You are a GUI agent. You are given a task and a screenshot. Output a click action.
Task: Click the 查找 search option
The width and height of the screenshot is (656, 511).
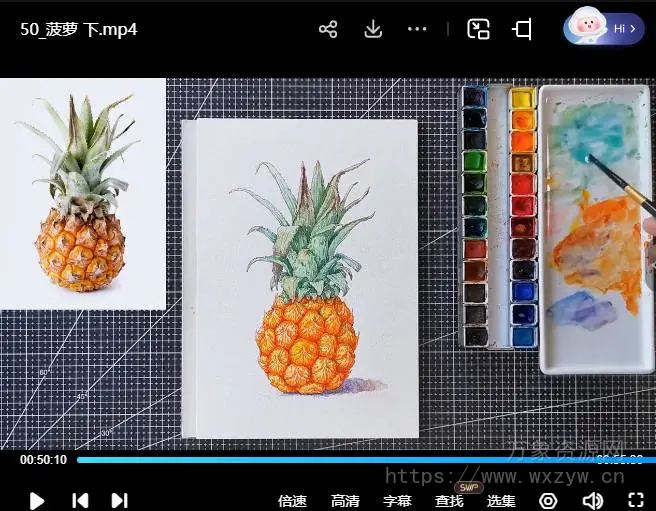(449, 501)
